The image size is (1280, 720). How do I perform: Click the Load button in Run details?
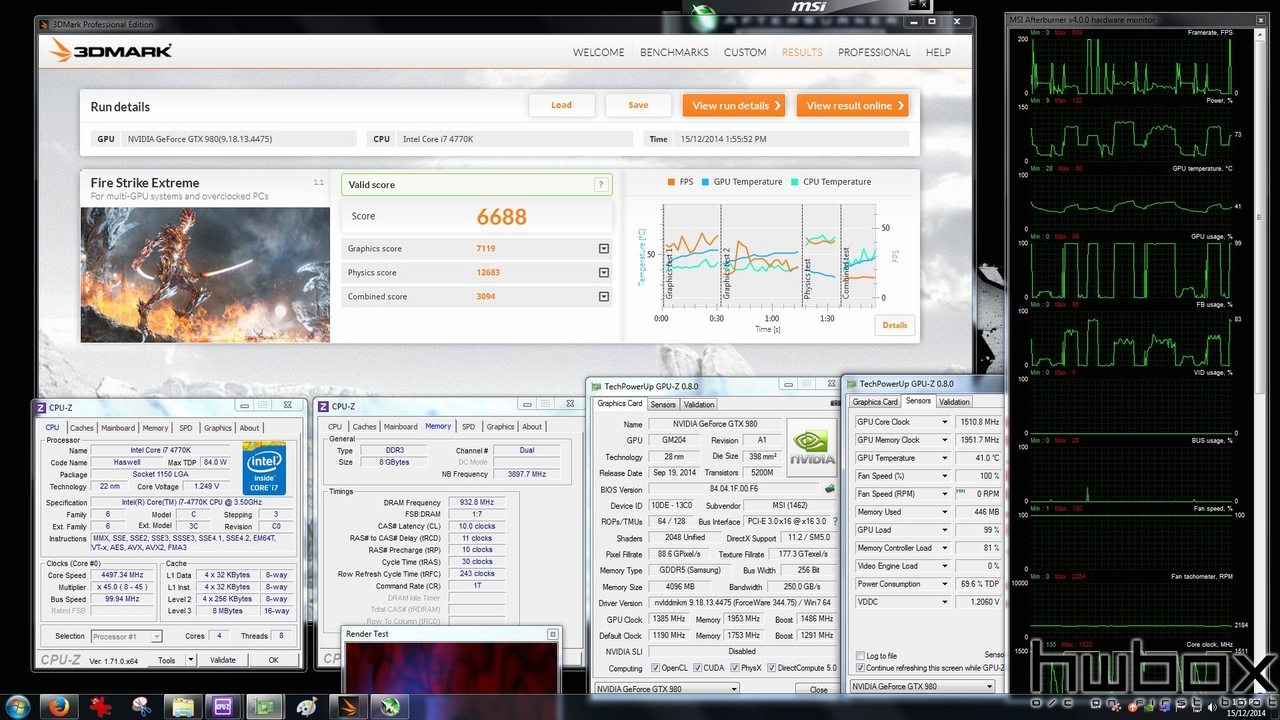point(562,105)
